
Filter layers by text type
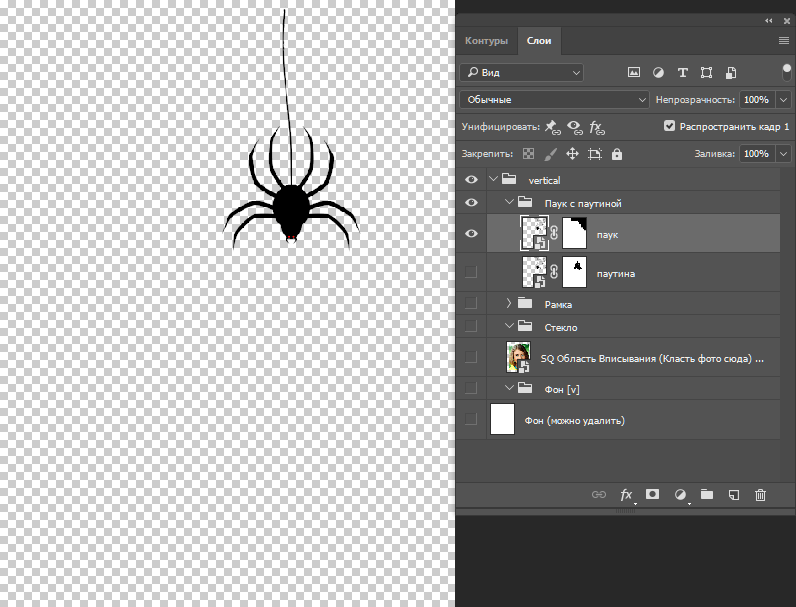click(x=683, y=73)
